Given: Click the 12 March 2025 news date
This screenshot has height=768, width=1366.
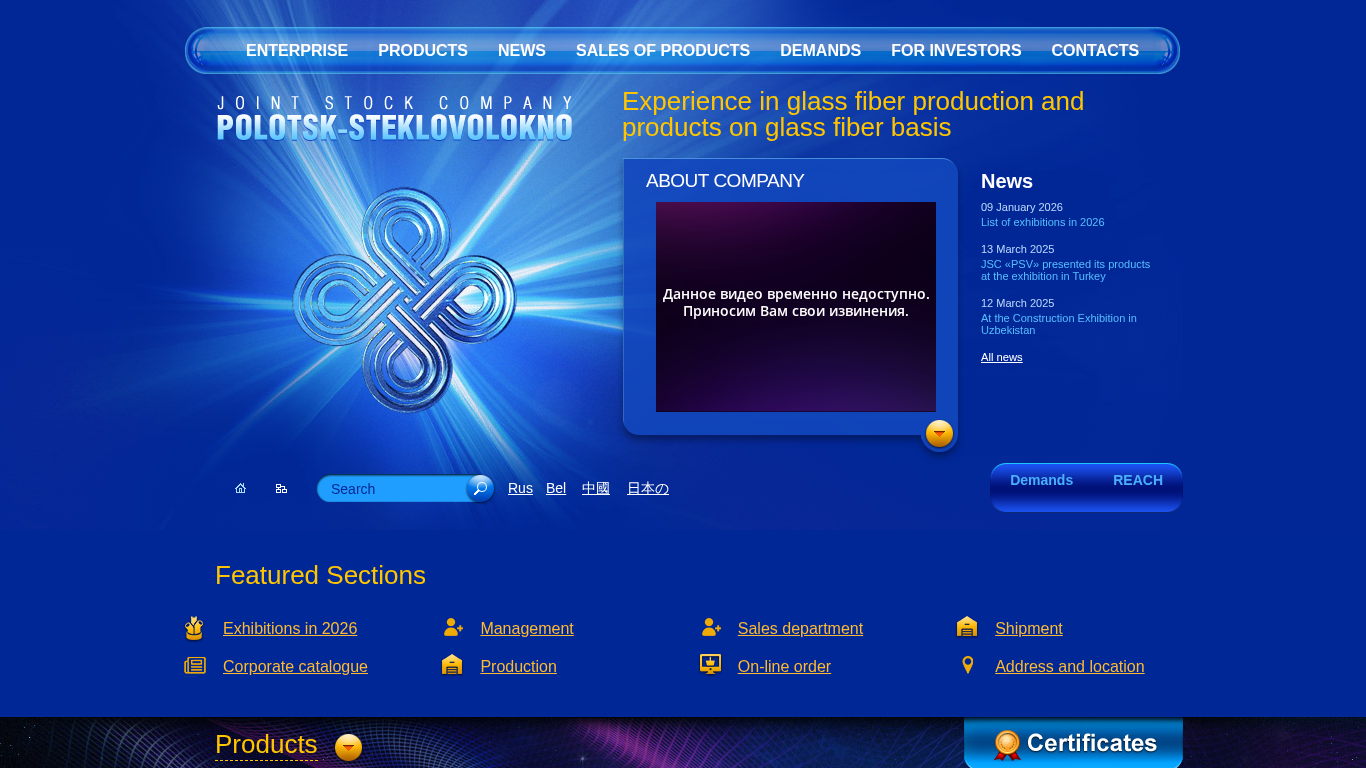Looking at the screenshot, I should [x=1017, y=303].
